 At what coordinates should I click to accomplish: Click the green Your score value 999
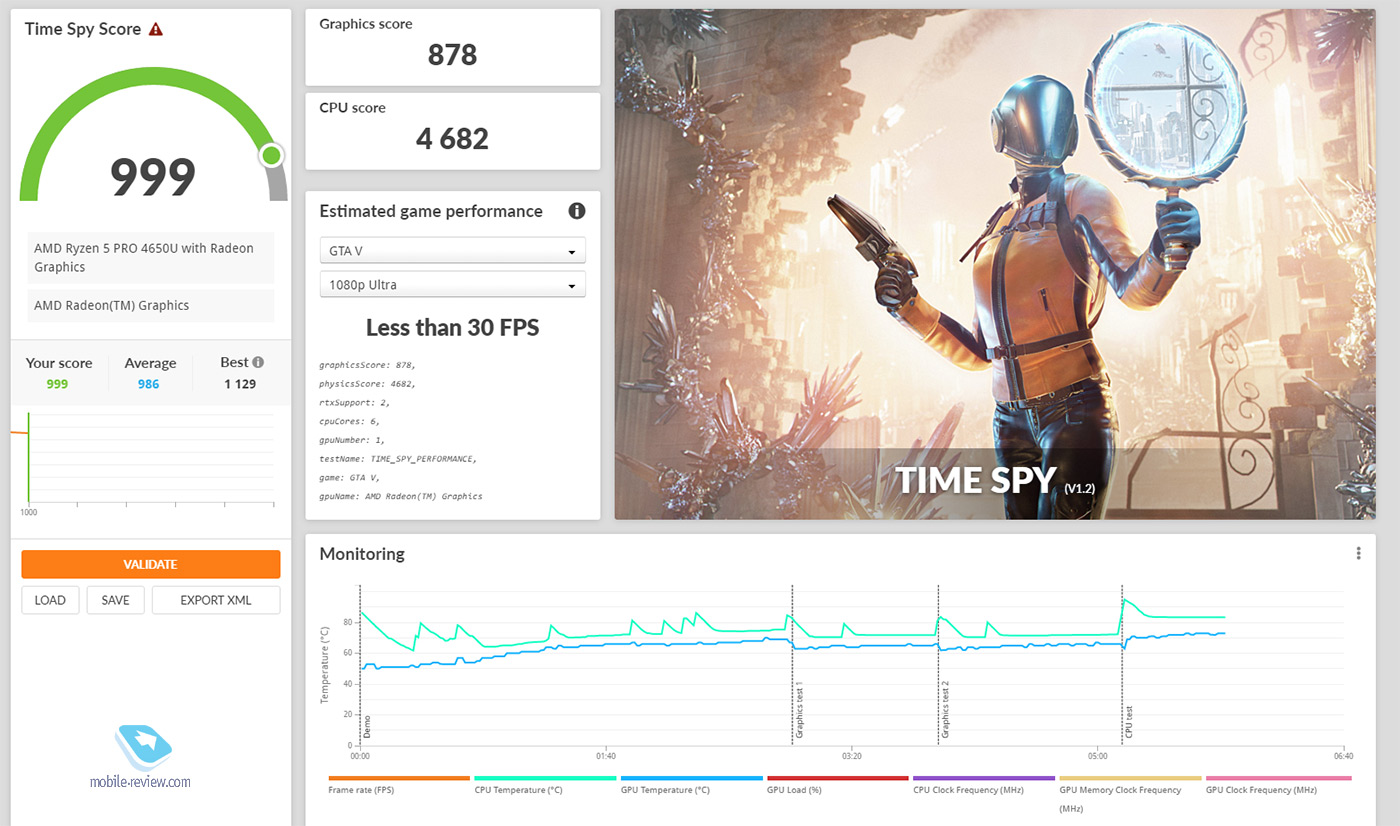pos(57,383)
